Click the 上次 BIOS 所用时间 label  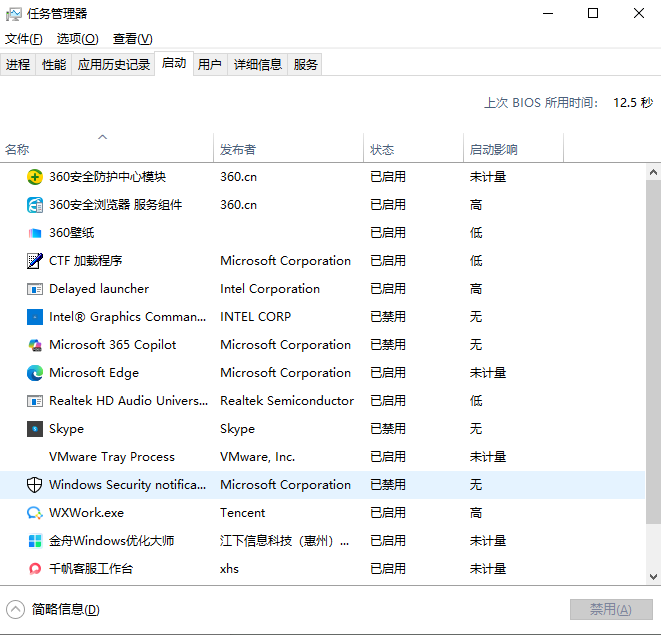coord(541,102)
